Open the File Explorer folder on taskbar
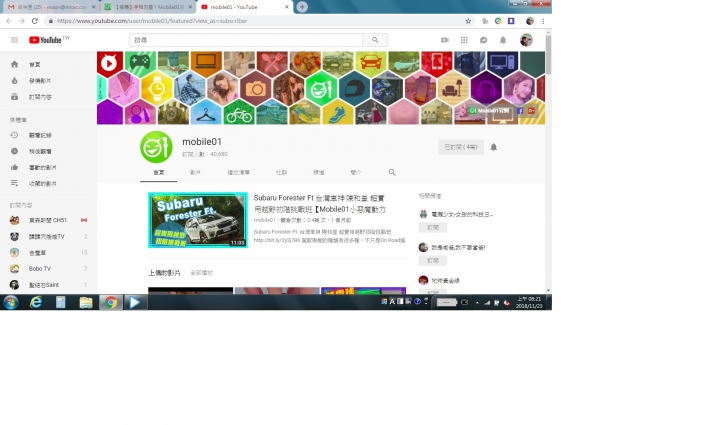Screen dimensions: 720x425 85,302
